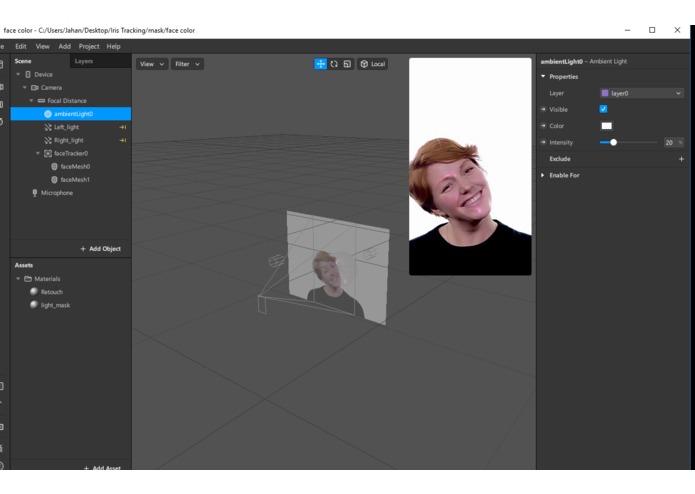This screenshot has height=494, width=695.
Task: Click the Microphone icon in Scene
Action: tap(35, 193)
